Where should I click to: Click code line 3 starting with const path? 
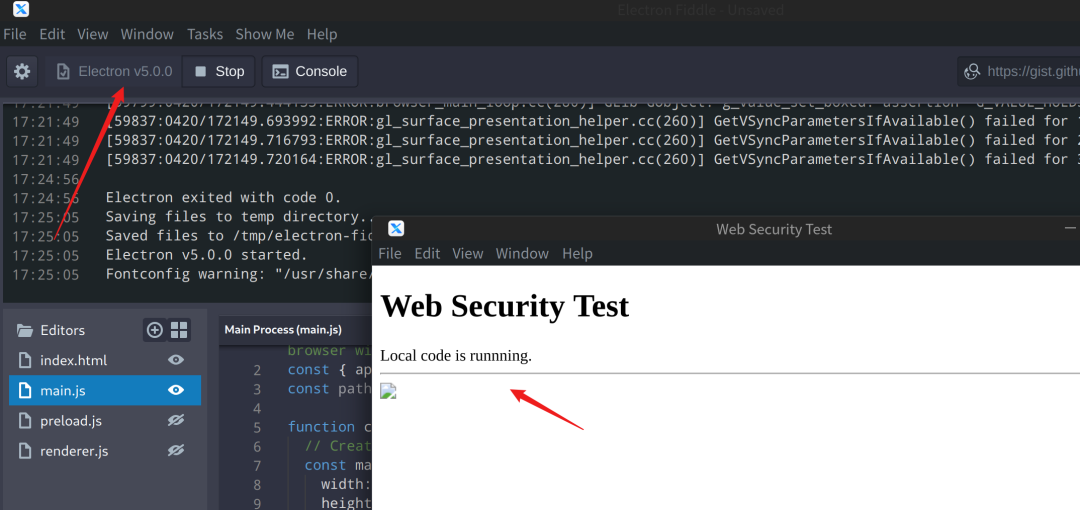[329, 389]
